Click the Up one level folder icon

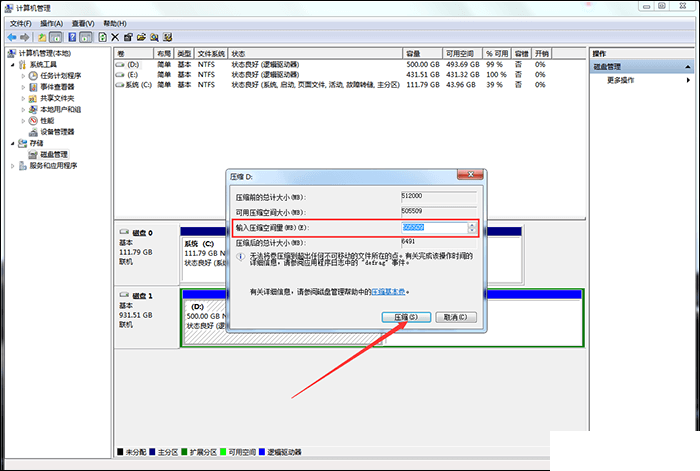pos(42,38)
